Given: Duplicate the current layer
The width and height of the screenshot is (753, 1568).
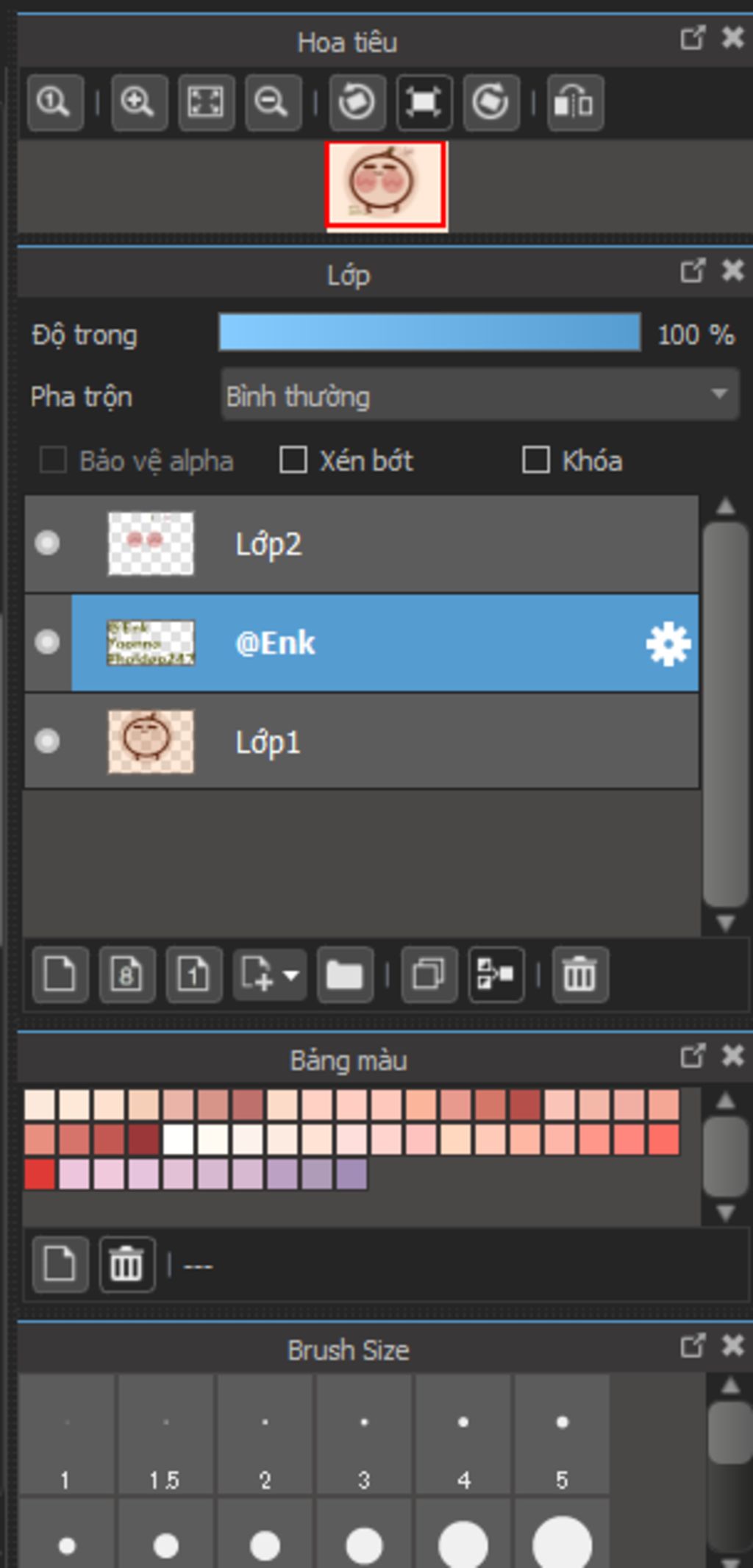Looking at the screenshot, I should point(429,974).
